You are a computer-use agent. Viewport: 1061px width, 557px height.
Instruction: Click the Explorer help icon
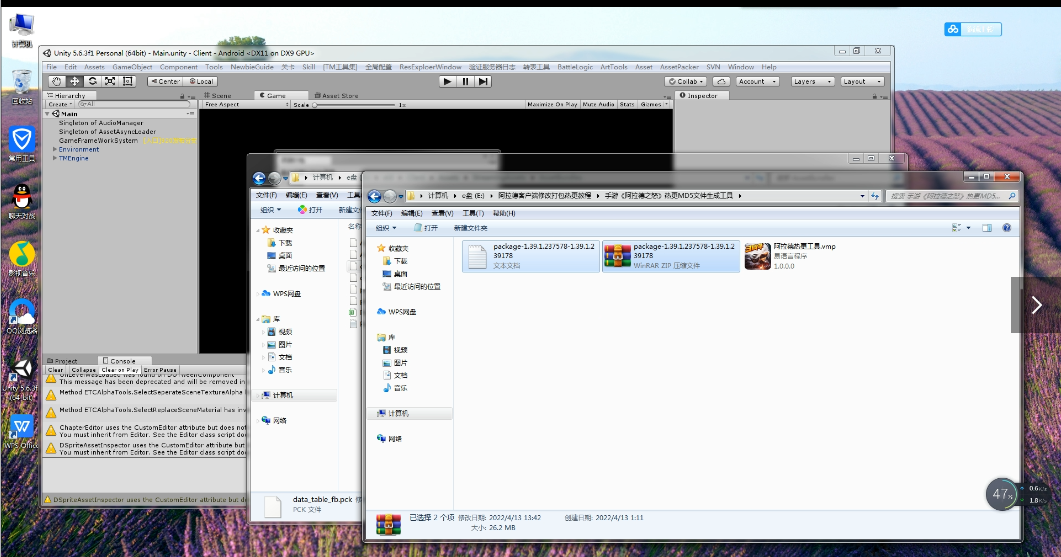(1007, 228)
